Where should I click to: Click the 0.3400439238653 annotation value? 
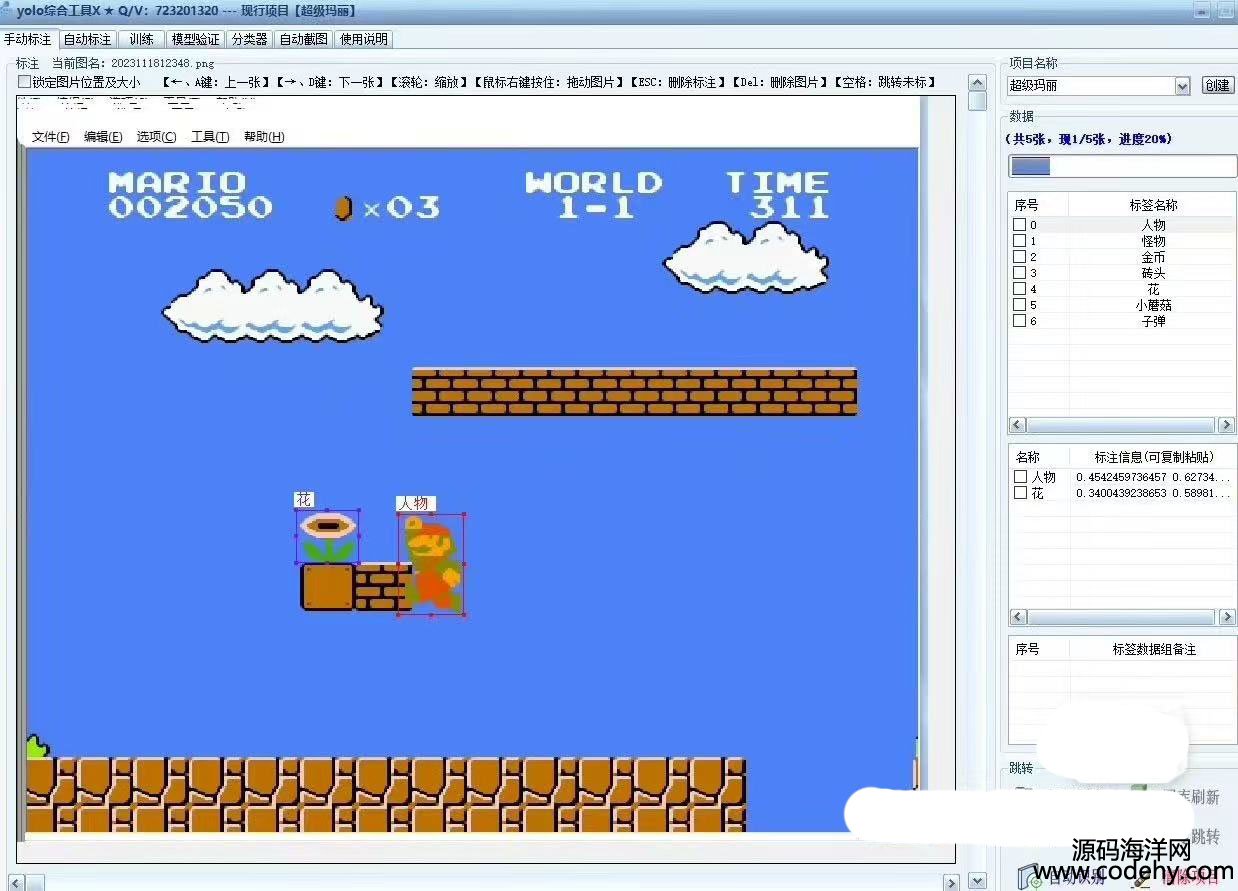[1121, 493]
